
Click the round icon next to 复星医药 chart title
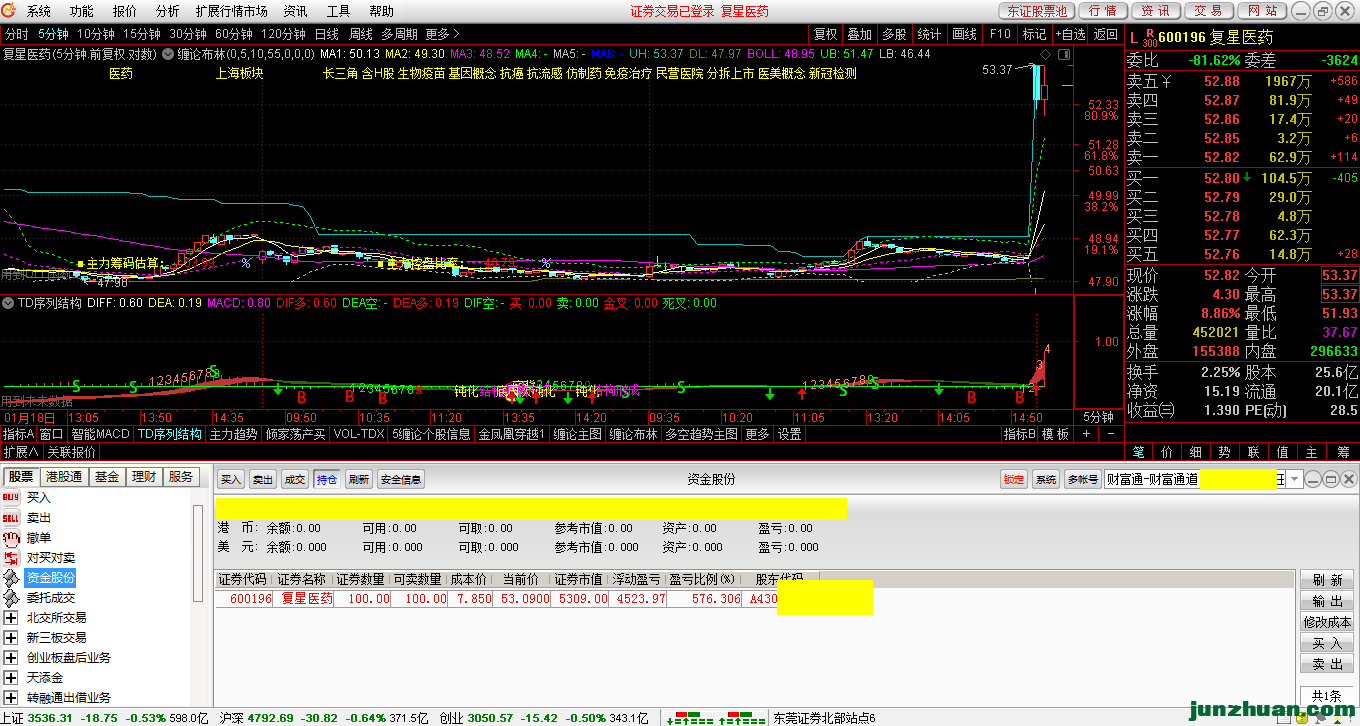pyautogui.click(x=166, y=53)
